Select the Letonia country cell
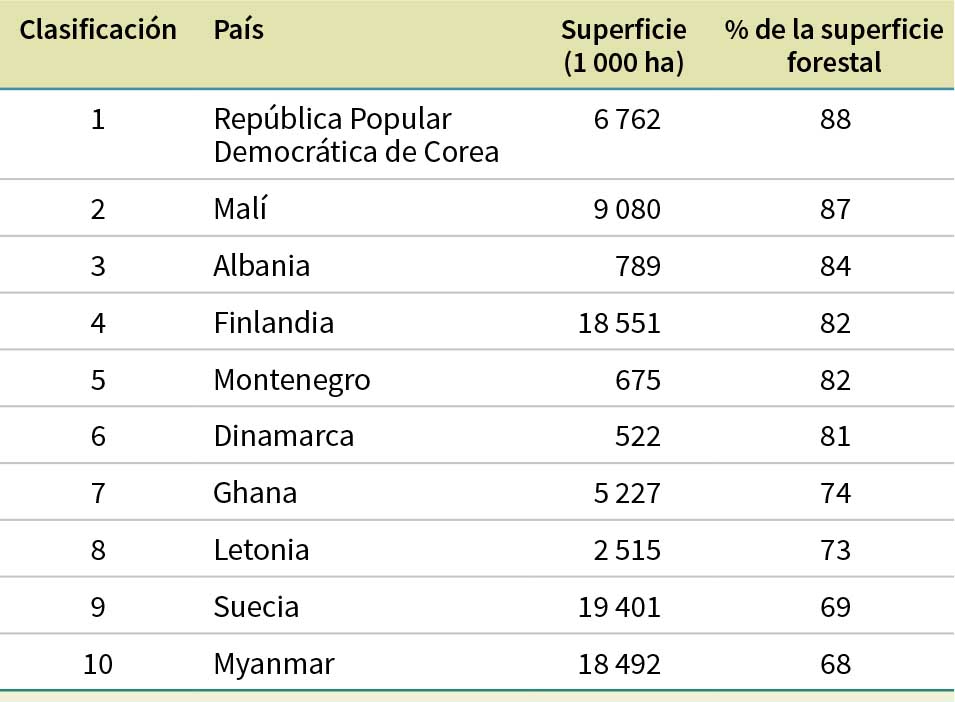Screen dimensions: 955x702 261,551
